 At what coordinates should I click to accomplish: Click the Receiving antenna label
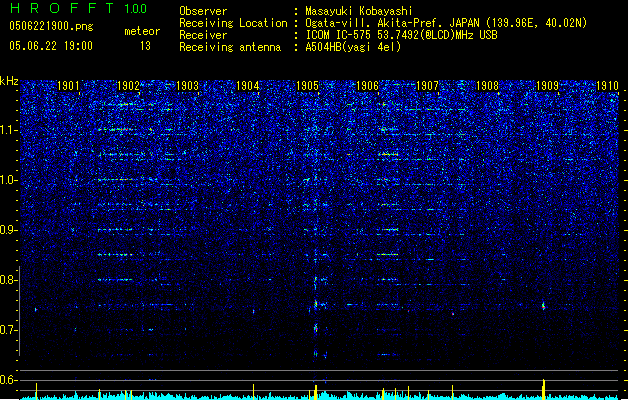[230, 47]
